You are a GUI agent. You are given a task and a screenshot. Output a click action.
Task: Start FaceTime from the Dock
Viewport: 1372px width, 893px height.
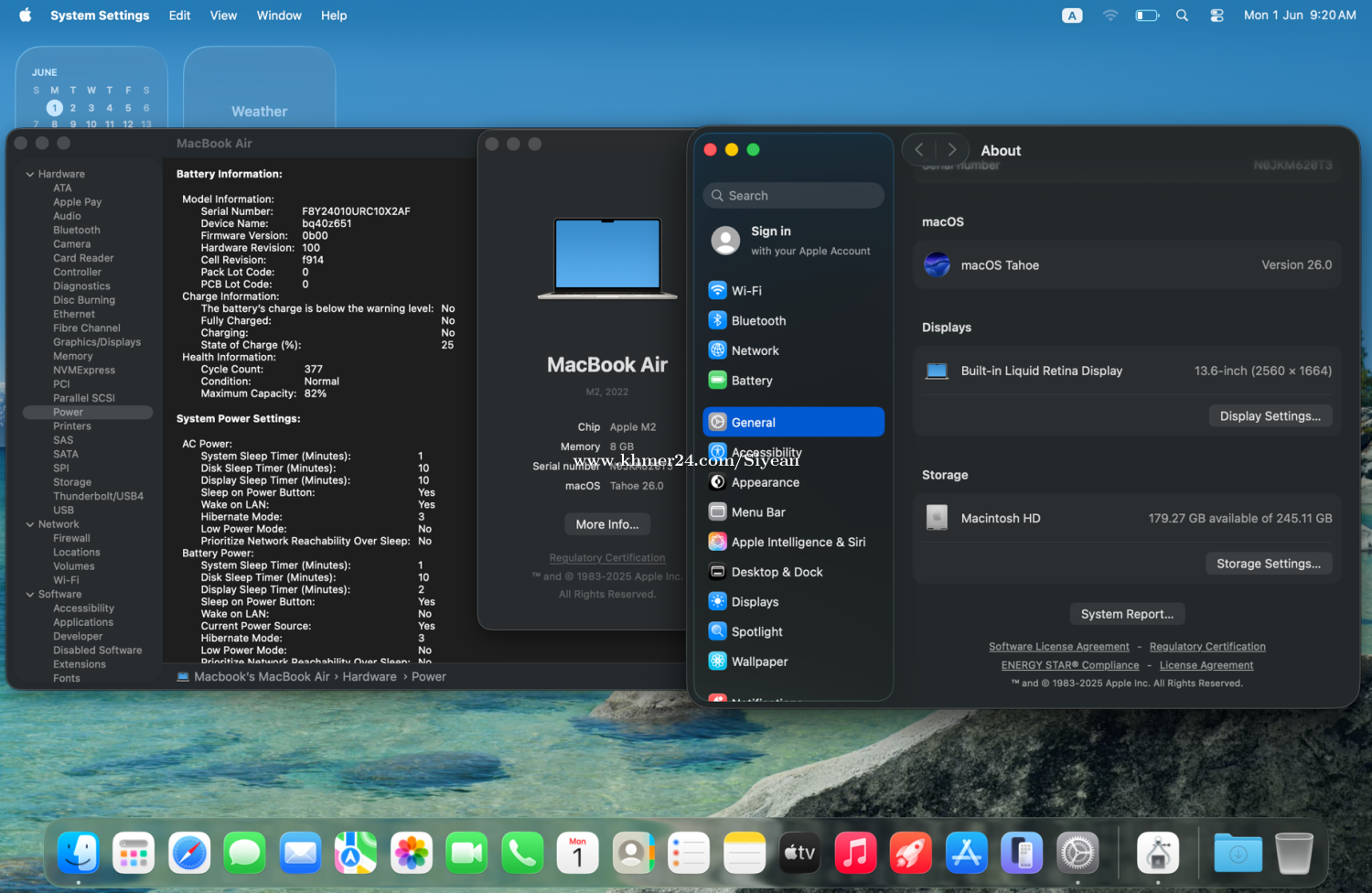coord(467,854)
